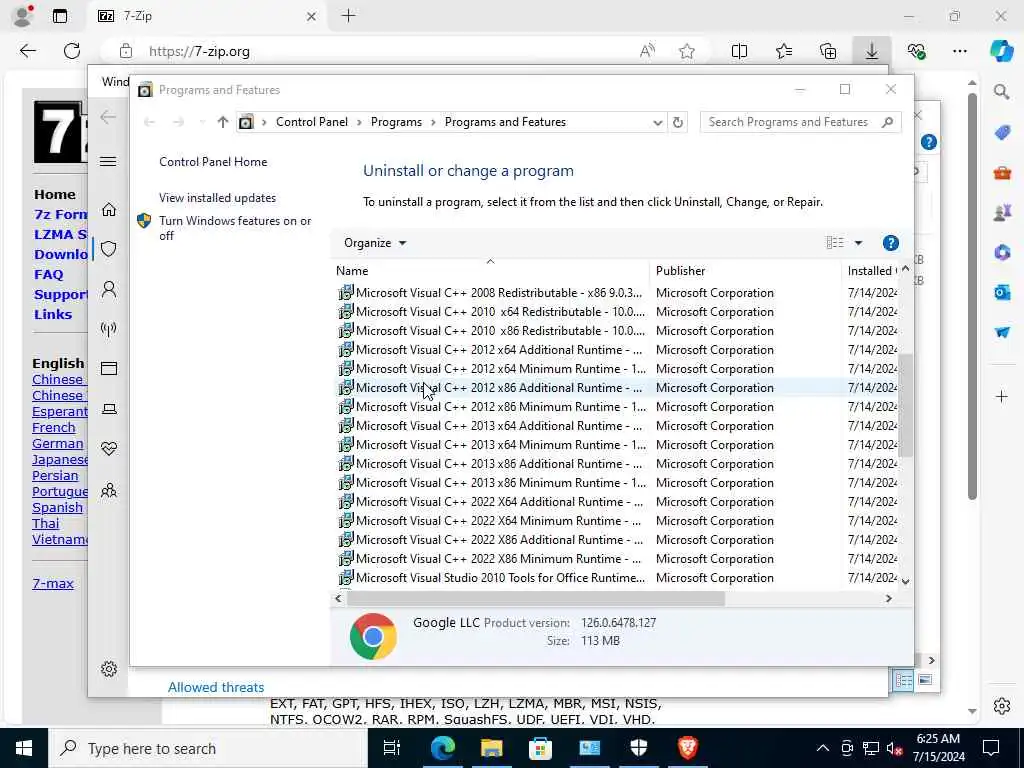Open Device security laptop icon
The image size is (1024, 768).
[x=109, y=409]
